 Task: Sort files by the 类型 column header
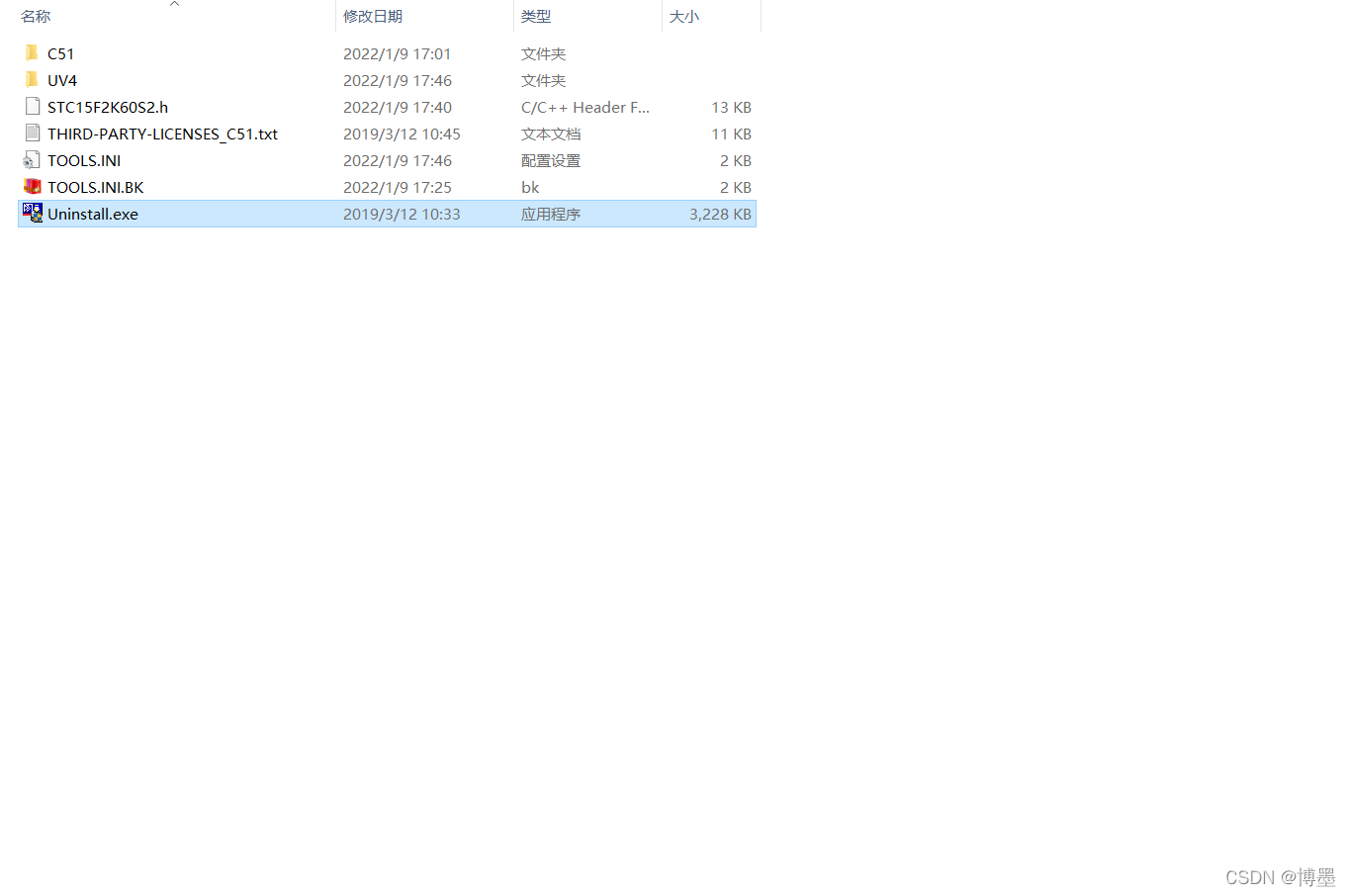tap(536, 17)
